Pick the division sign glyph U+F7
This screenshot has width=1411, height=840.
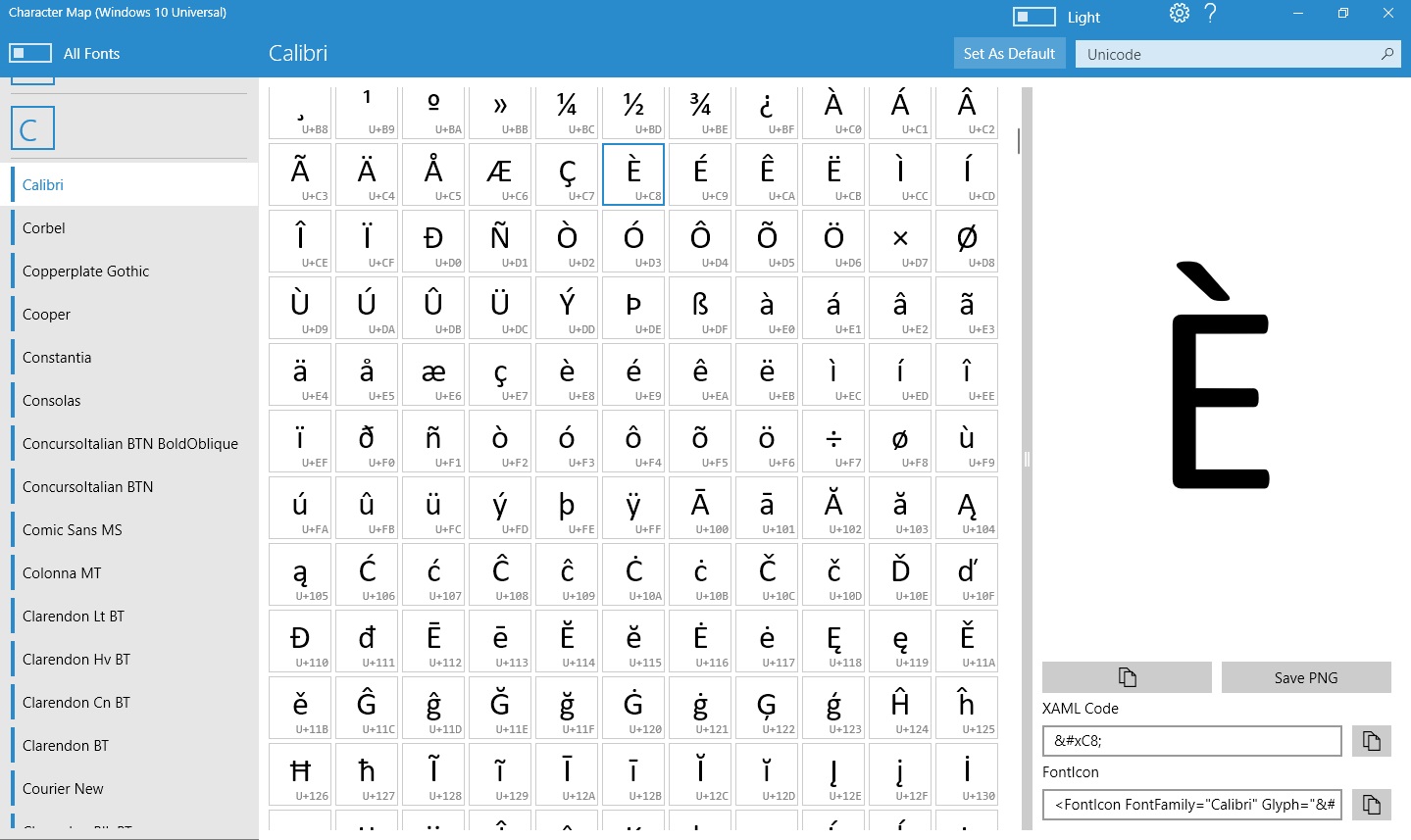click(833, 440)
